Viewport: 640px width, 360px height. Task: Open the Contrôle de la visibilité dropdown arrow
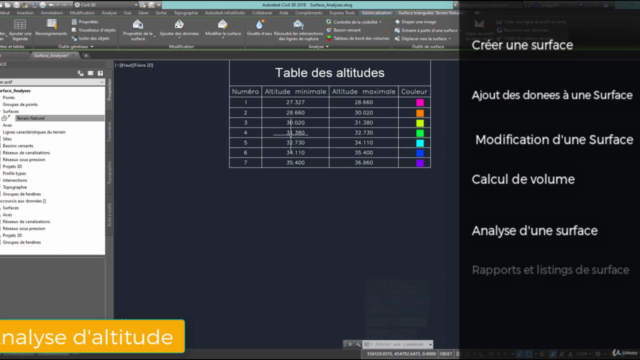[381, 22]
